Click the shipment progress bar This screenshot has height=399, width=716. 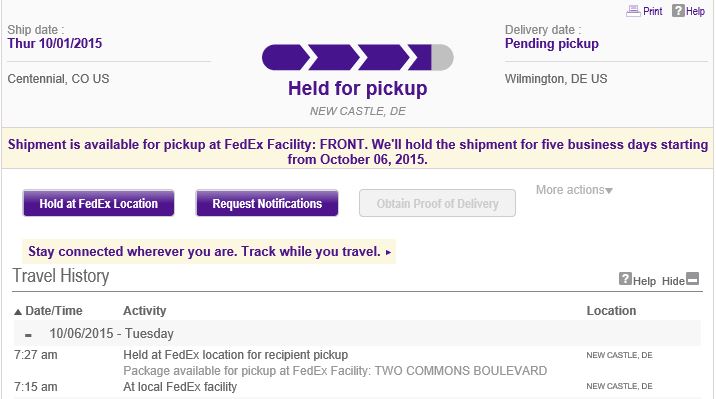click(x=358, y=58)
